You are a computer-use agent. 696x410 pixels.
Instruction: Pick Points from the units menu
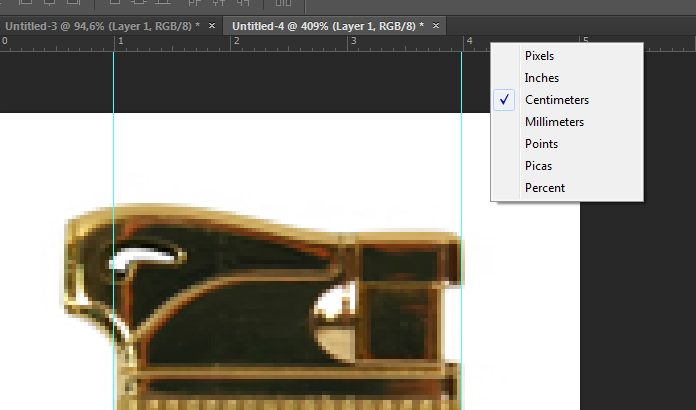541,144
